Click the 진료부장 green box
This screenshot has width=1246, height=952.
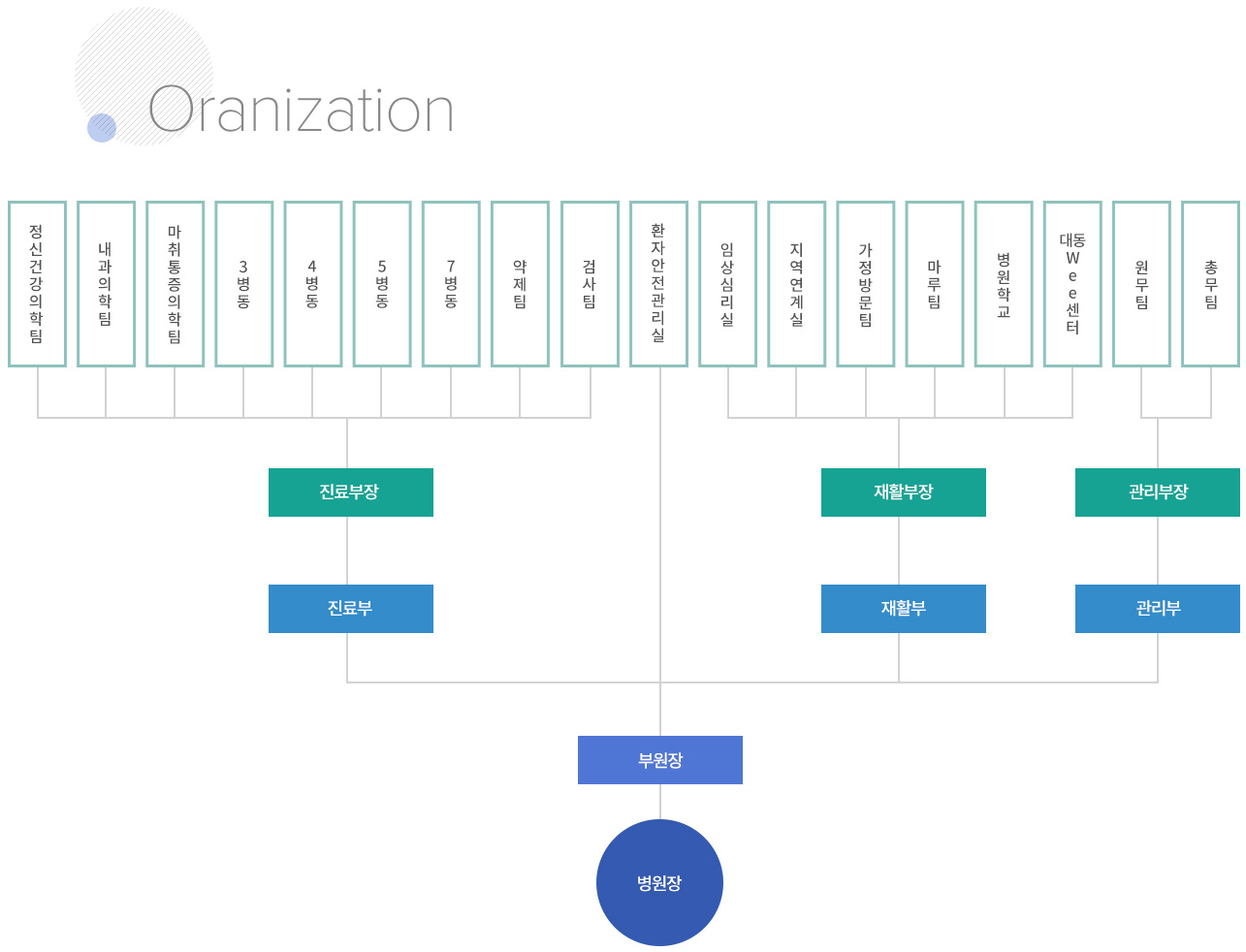(x=350, y=492)
